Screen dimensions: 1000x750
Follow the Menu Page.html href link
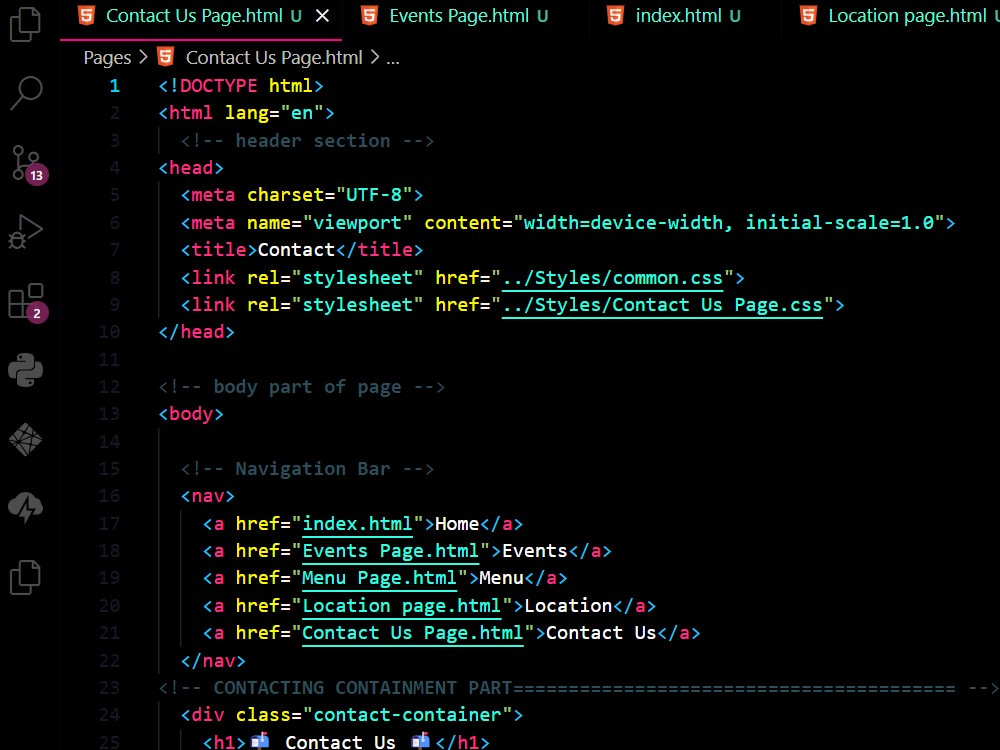click(379, 578)
